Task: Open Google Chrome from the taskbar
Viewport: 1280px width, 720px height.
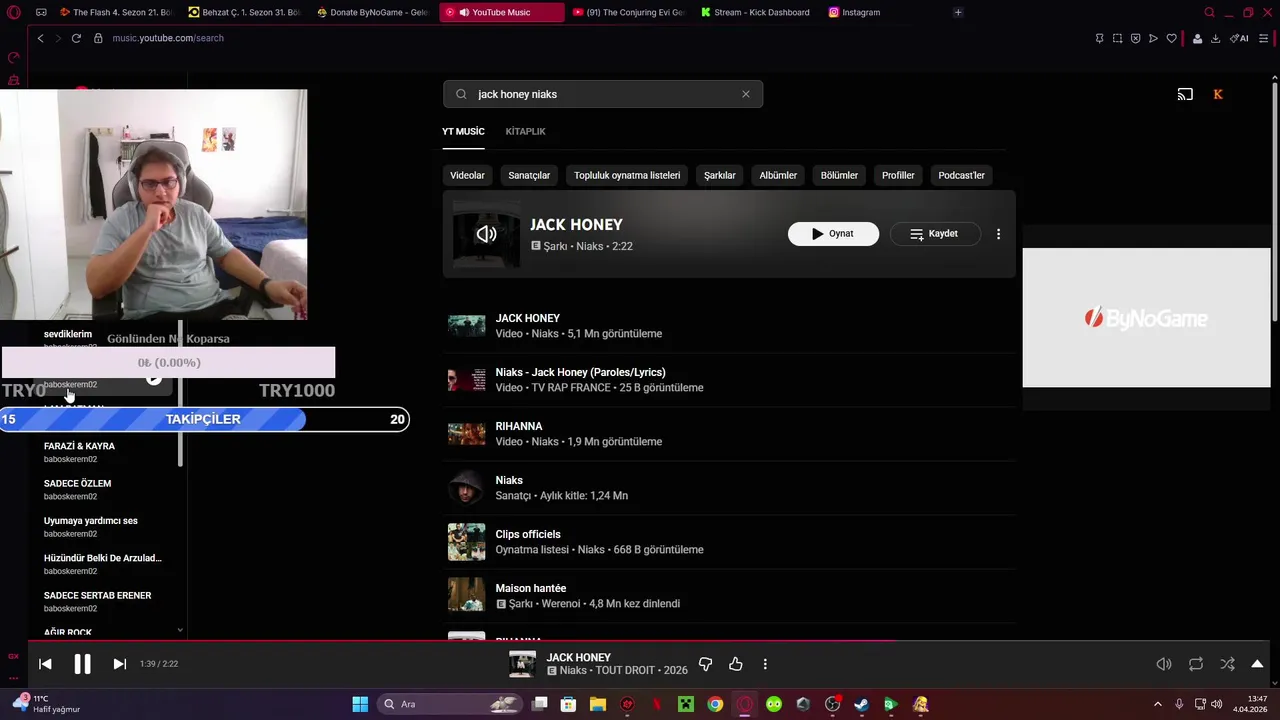Action: point(715,704)
